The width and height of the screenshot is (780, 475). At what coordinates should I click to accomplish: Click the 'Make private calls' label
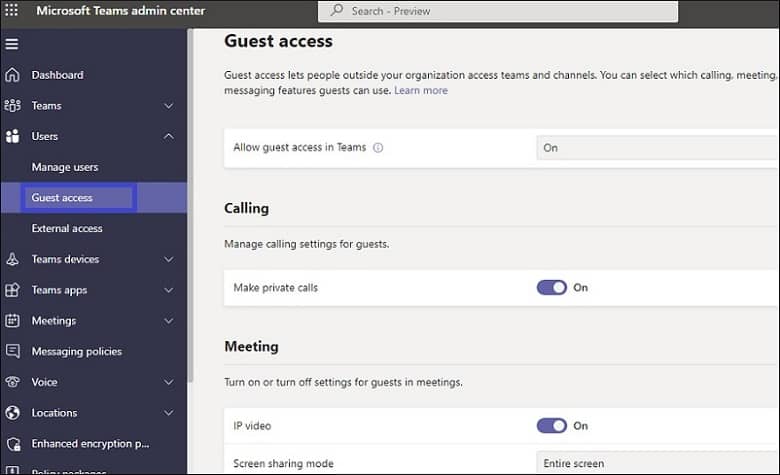(276, 287)
